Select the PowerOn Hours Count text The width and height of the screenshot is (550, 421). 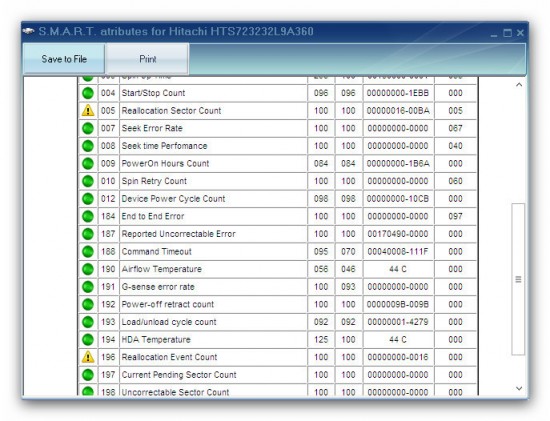point(165,163)
